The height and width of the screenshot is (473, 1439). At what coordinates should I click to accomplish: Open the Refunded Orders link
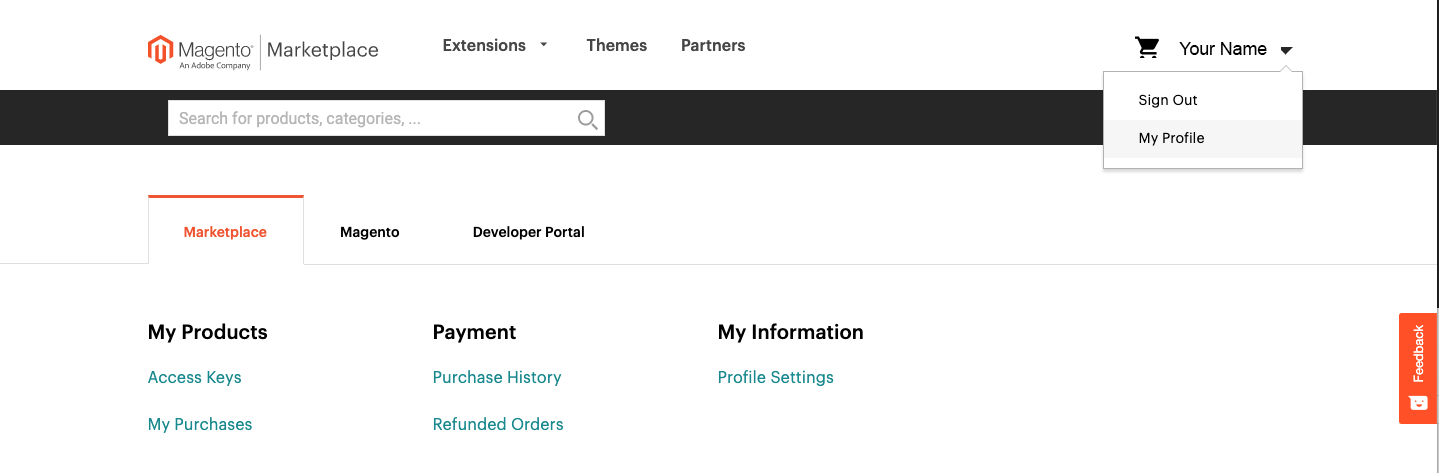pos(498,424)
